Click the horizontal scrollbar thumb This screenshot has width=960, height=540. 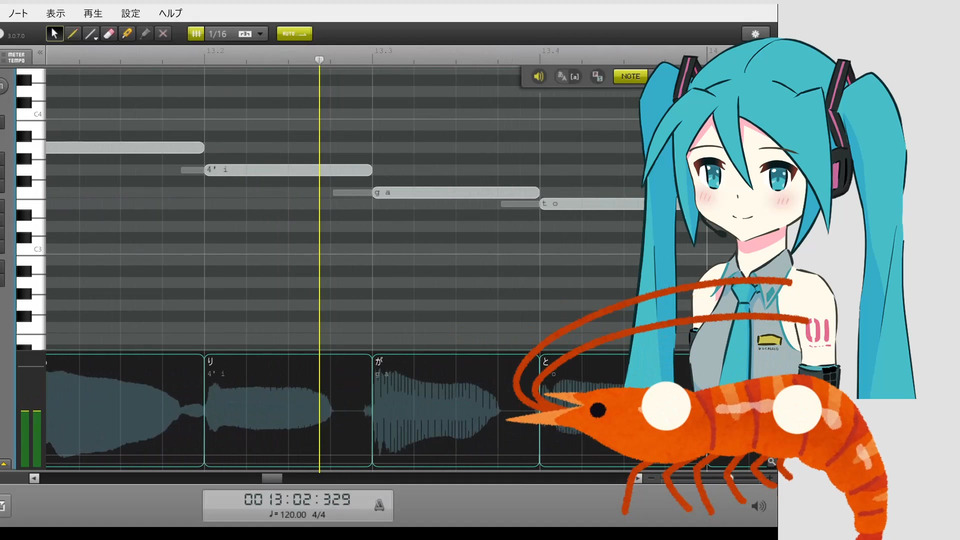tap(272, 478)
